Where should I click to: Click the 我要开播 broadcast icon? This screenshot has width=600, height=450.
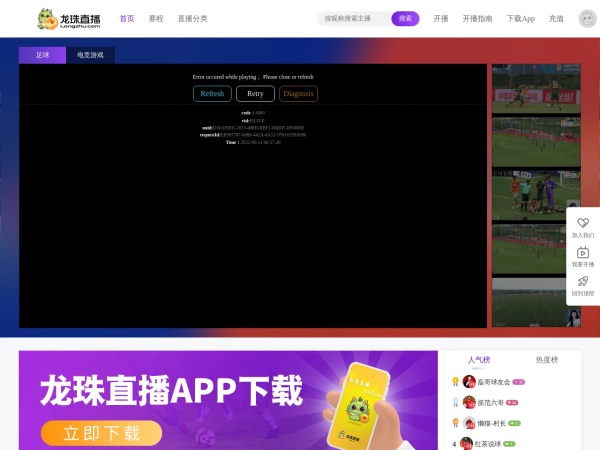click(x=582, y=253)
